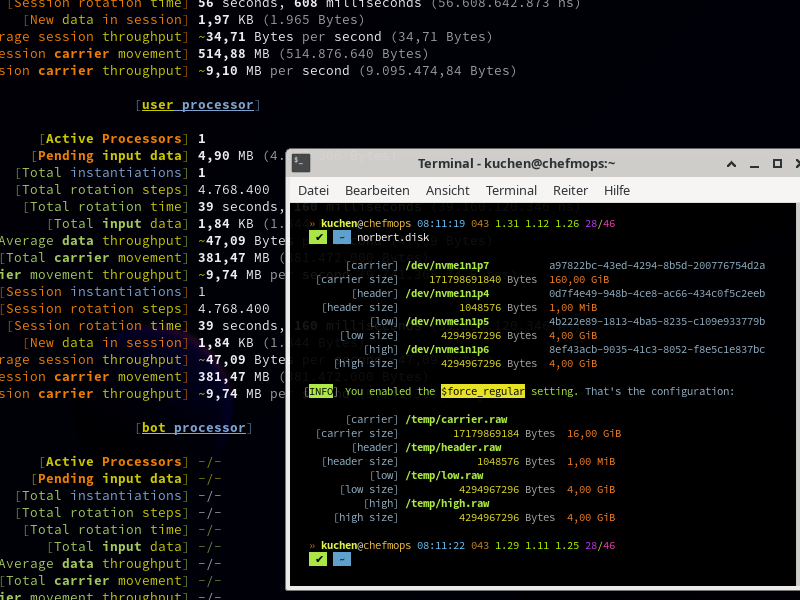800x600 pixels.
Task: Click the /temp/carrier.raw path
Action: pyautogui.click(x=453, y=419)
